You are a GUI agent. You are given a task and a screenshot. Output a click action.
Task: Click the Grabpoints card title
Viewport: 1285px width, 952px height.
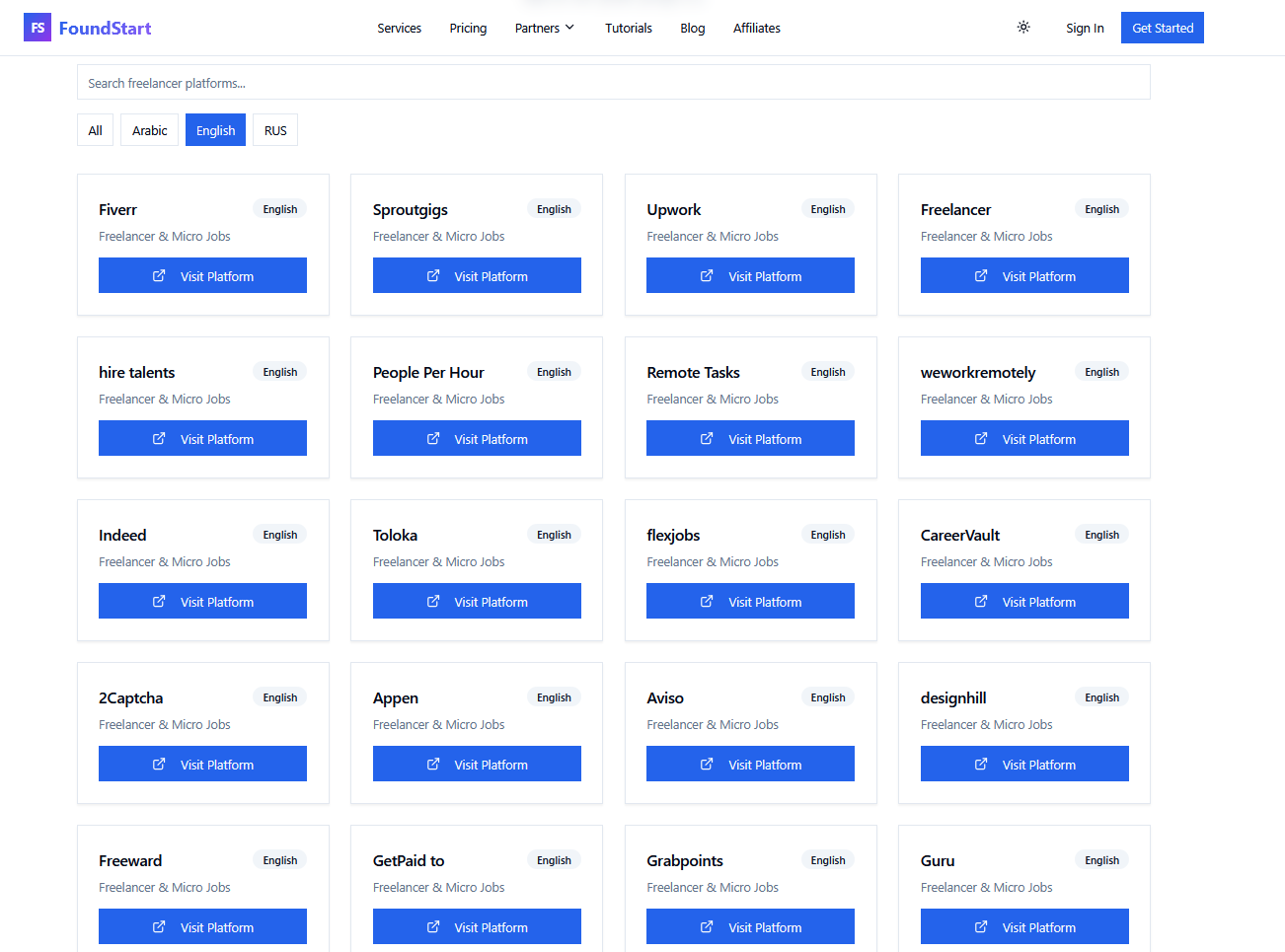point(685,860)
